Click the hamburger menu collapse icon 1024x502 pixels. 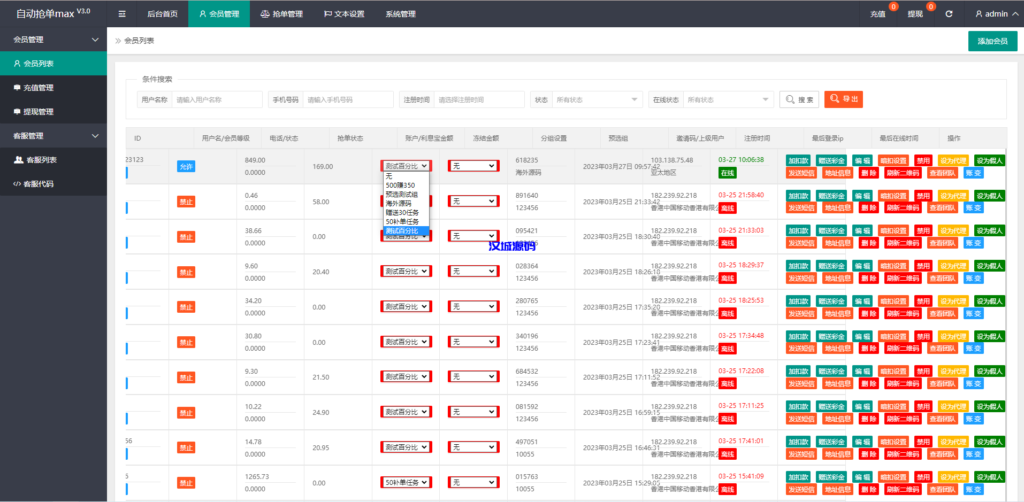(122, 14)
